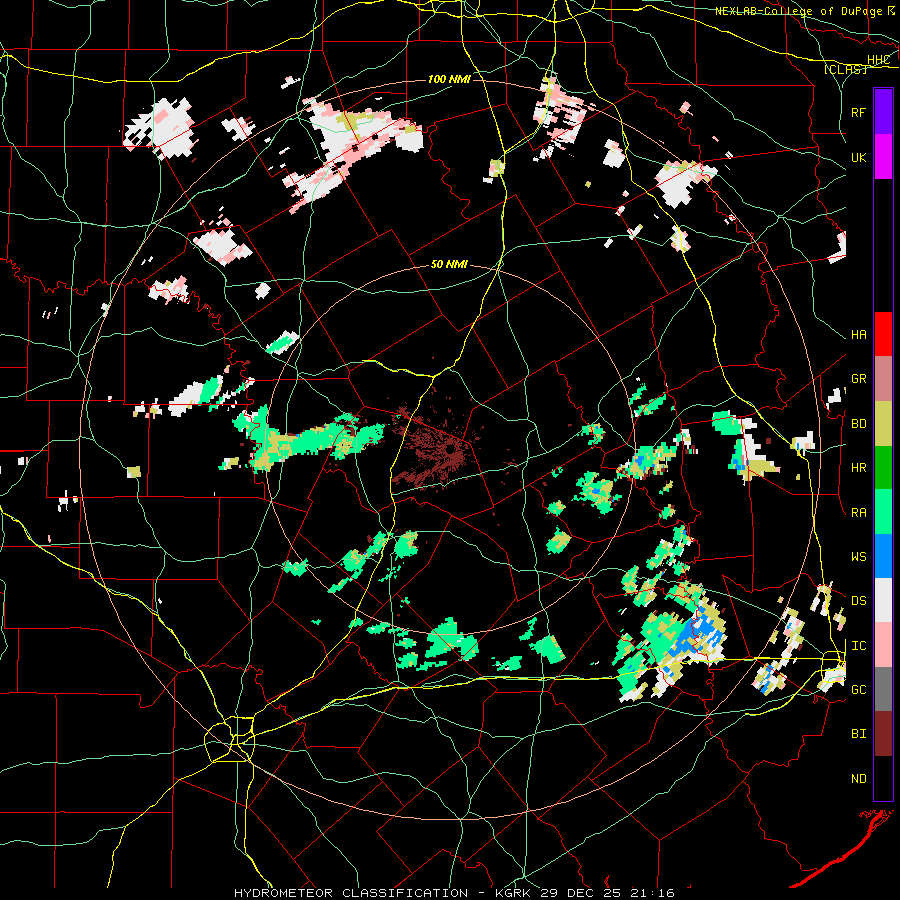Click the "21:16" timestamp in footer
The image size is (900, 900).
pos(651,893)
